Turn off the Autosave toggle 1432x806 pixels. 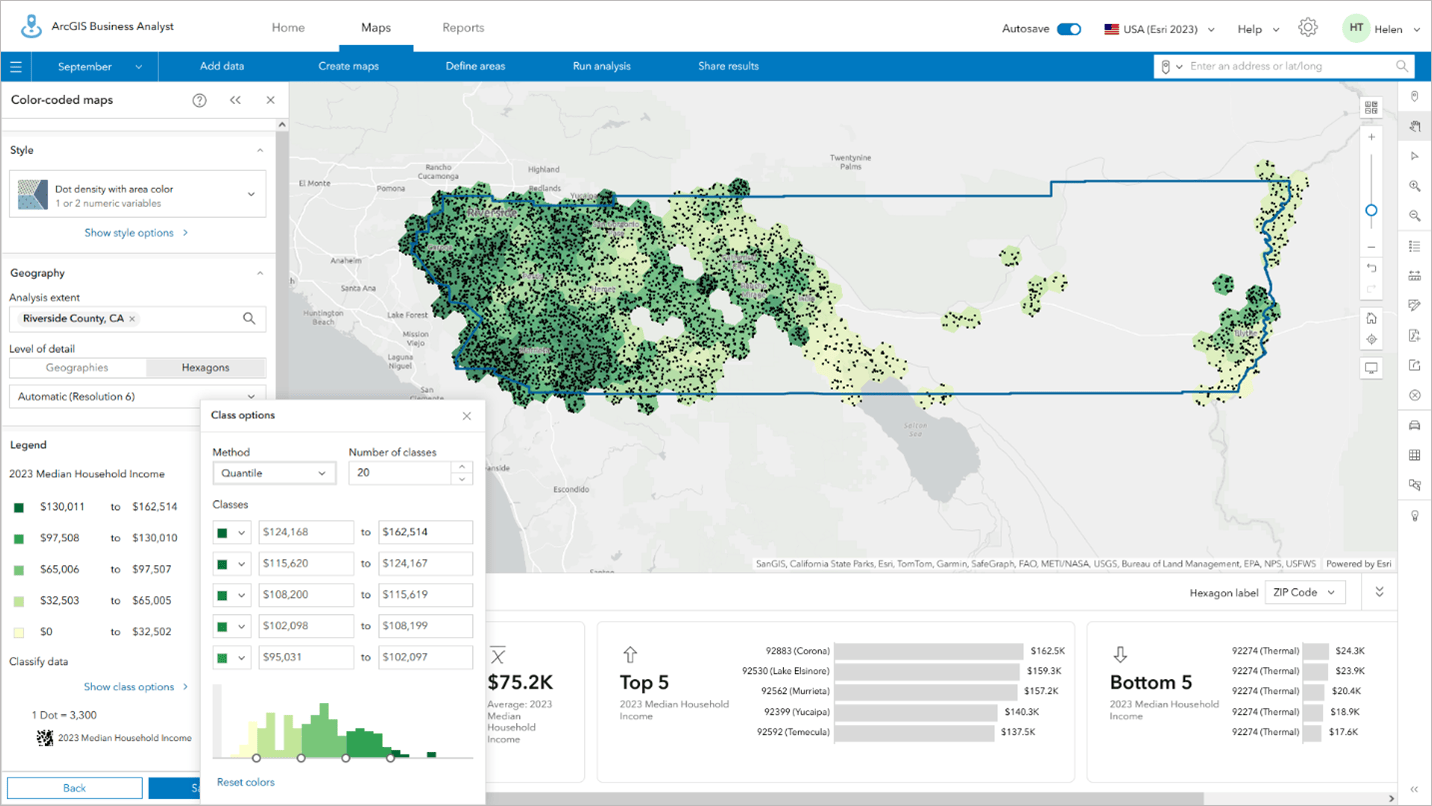pyautogui.click(x=1069, y=29)
